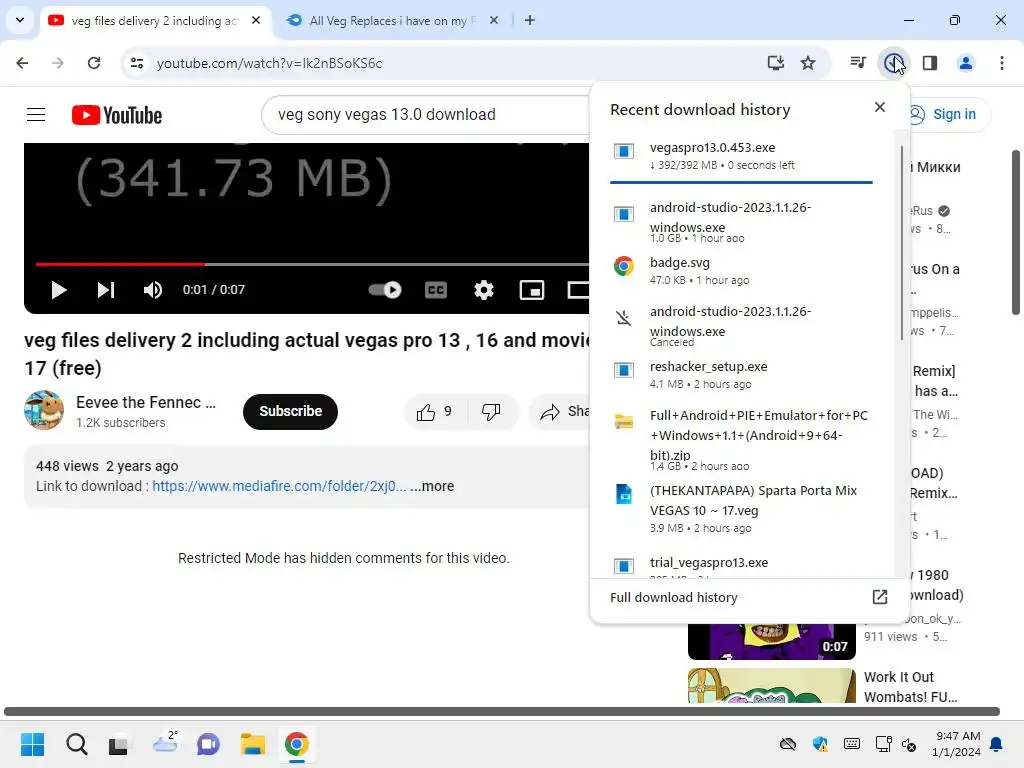Screen dimensions: 1024x768
Task: Open reshacker_setup.exe download entry
Action: 741,374
